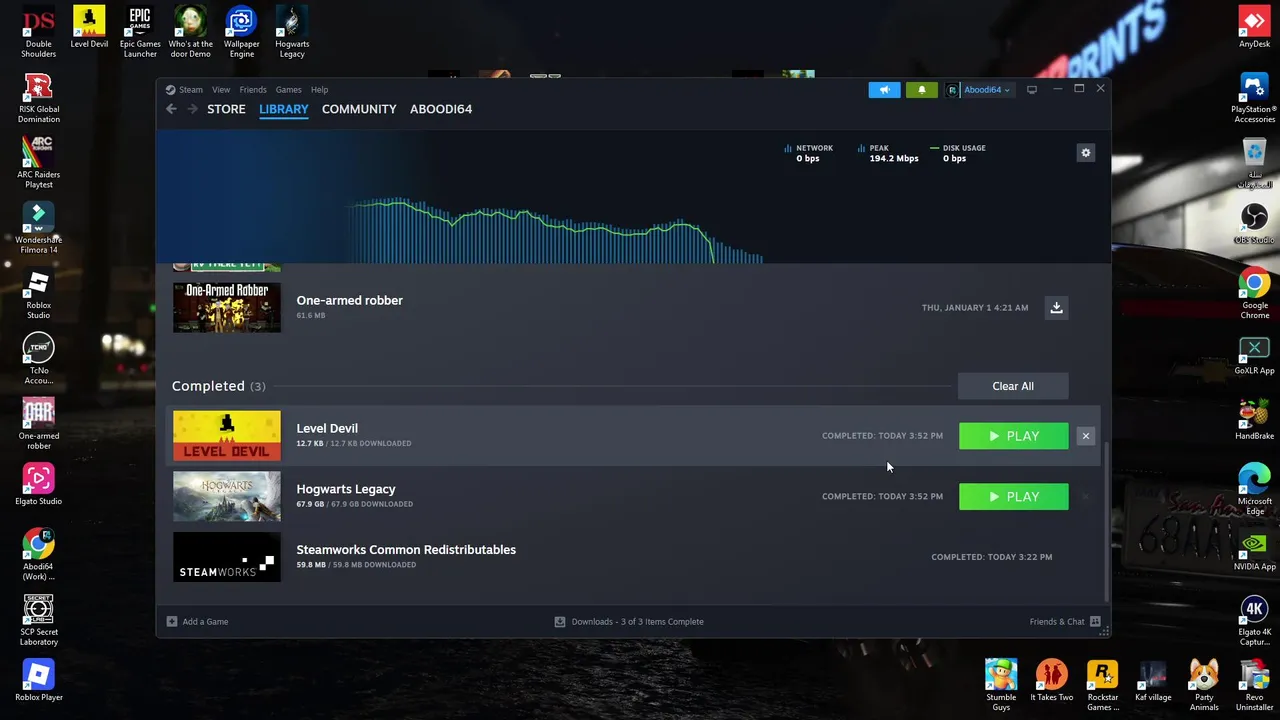
Task: Open TcNo Account Switcher desktop icon
Action: (x=39, y=359)
